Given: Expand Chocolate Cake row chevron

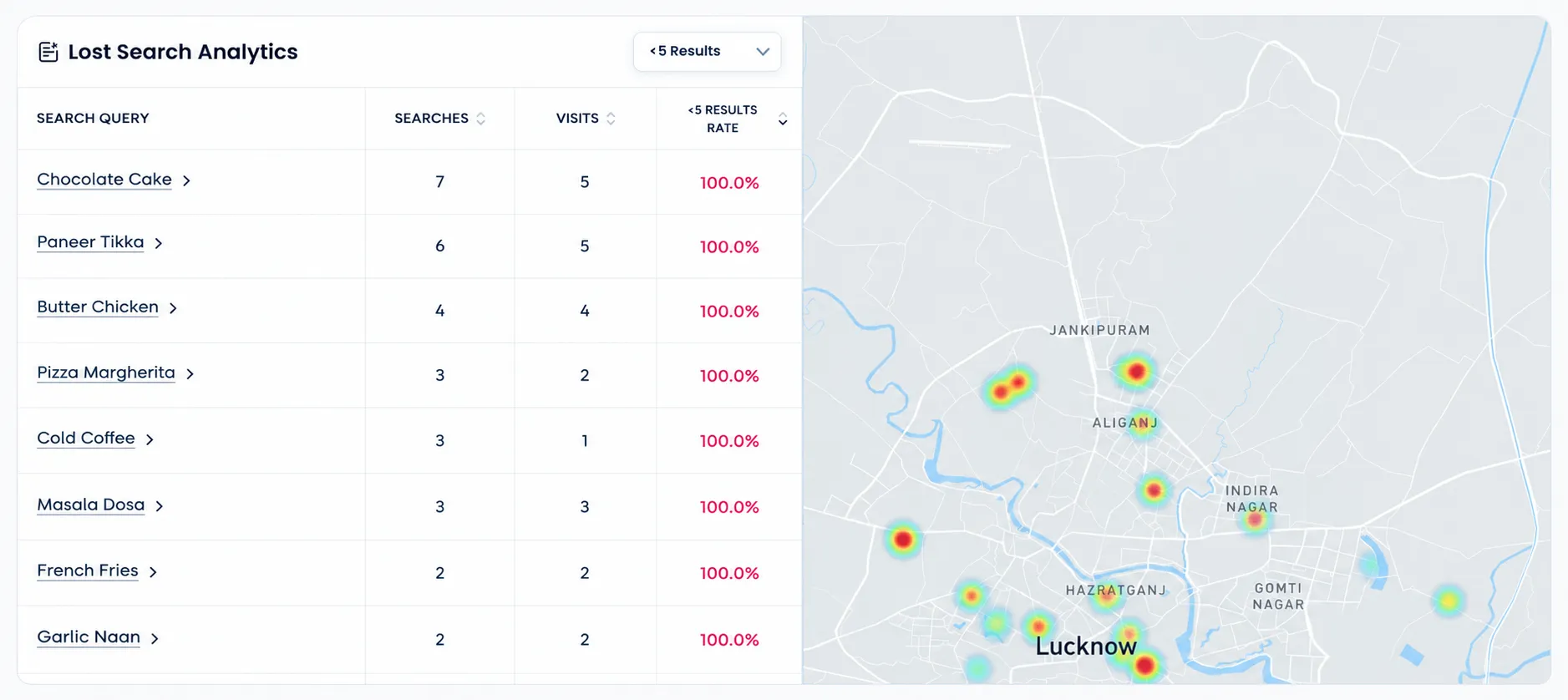Looking at the screenshot, I should (187, 180).
